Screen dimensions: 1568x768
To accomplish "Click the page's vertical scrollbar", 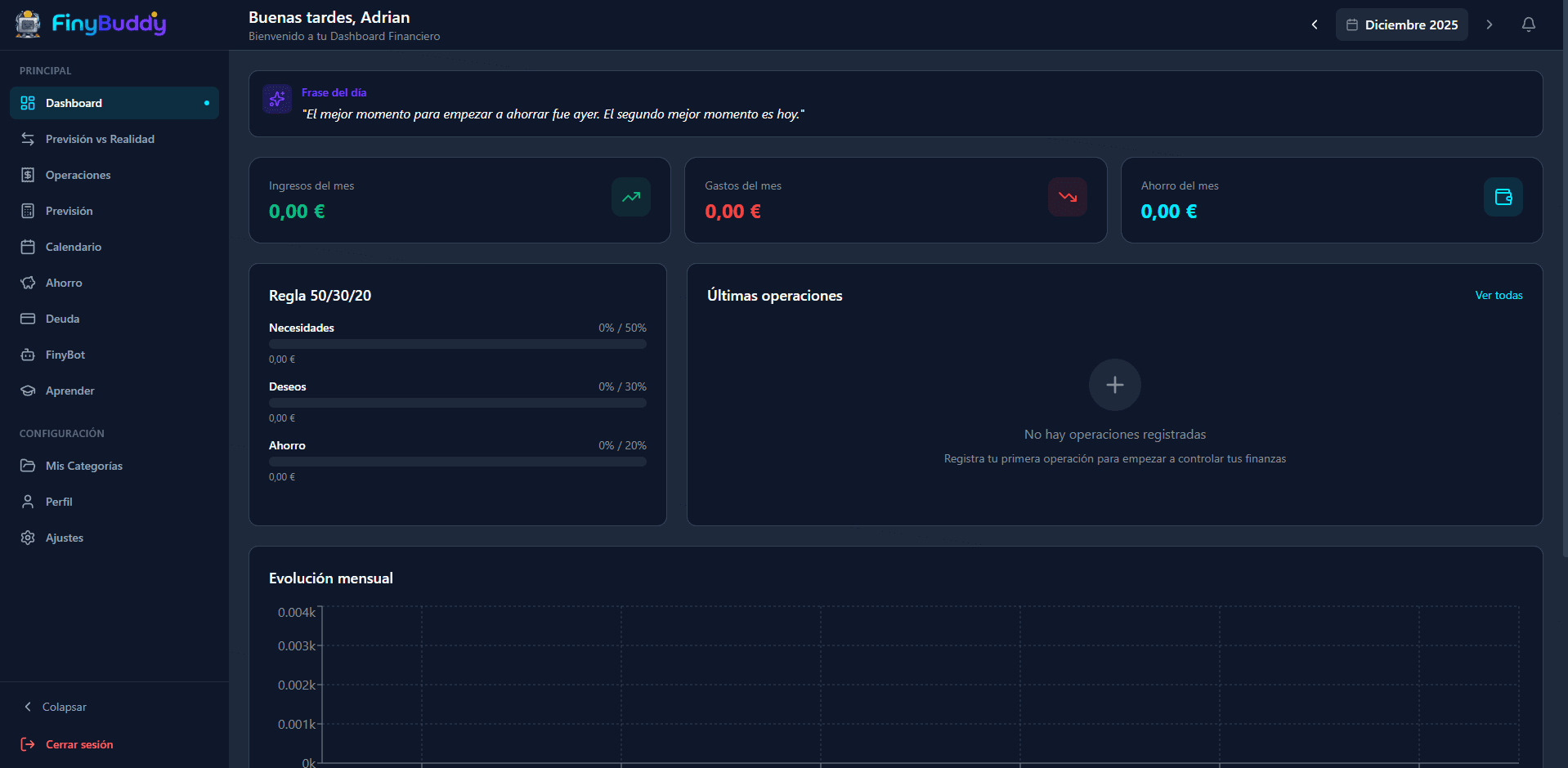I will 1563,278.
